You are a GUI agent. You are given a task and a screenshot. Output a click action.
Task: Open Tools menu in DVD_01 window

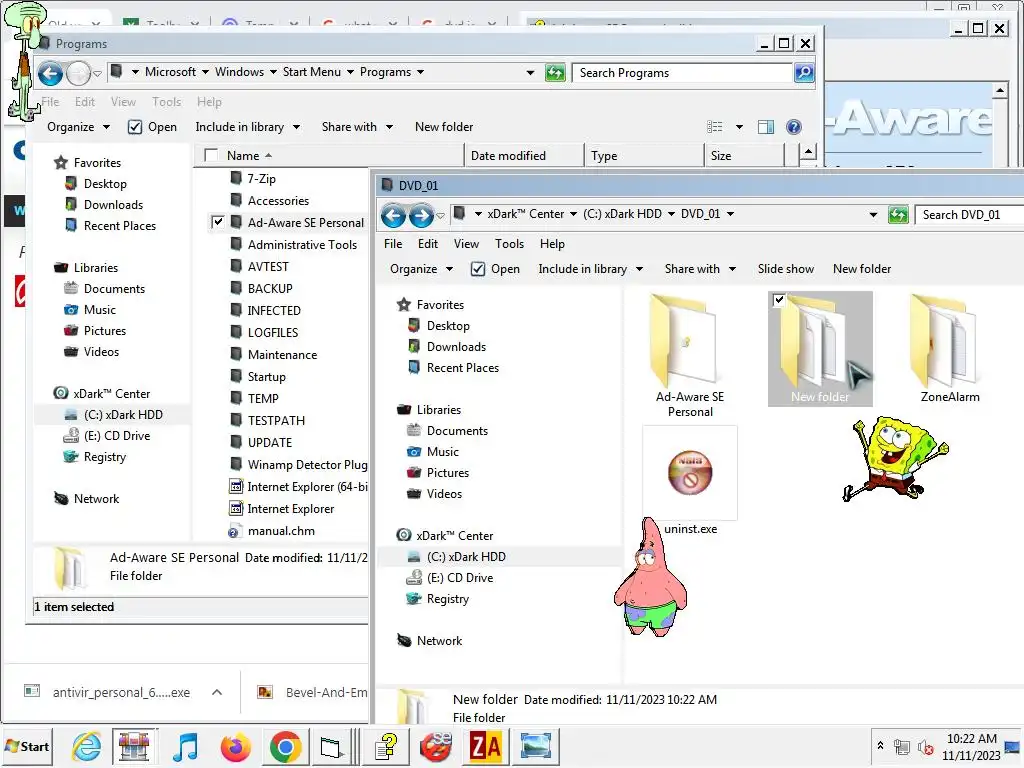509,244
